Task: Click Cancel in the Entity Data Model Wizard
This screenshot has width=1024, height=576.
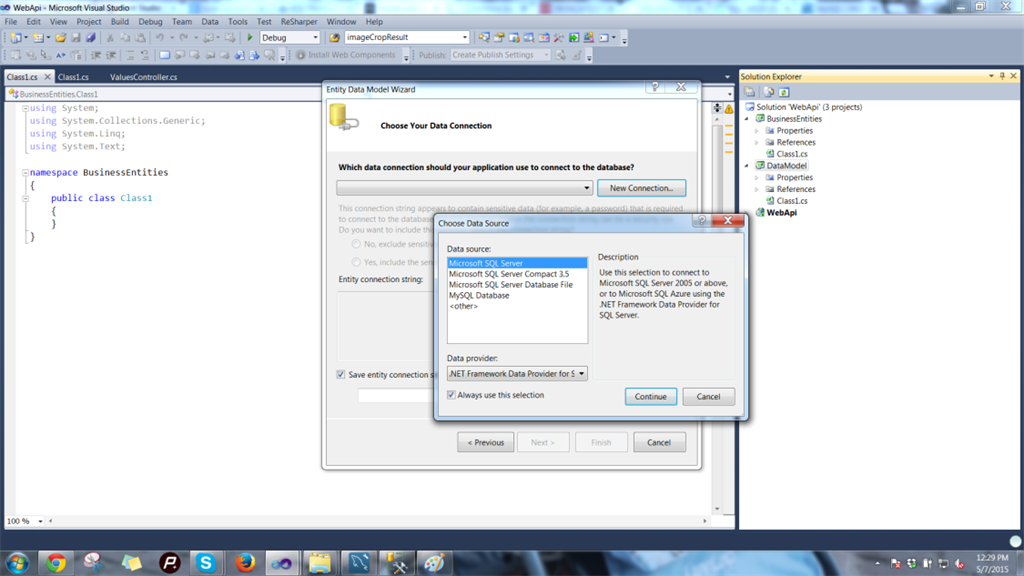Action: tap(659, 442)
